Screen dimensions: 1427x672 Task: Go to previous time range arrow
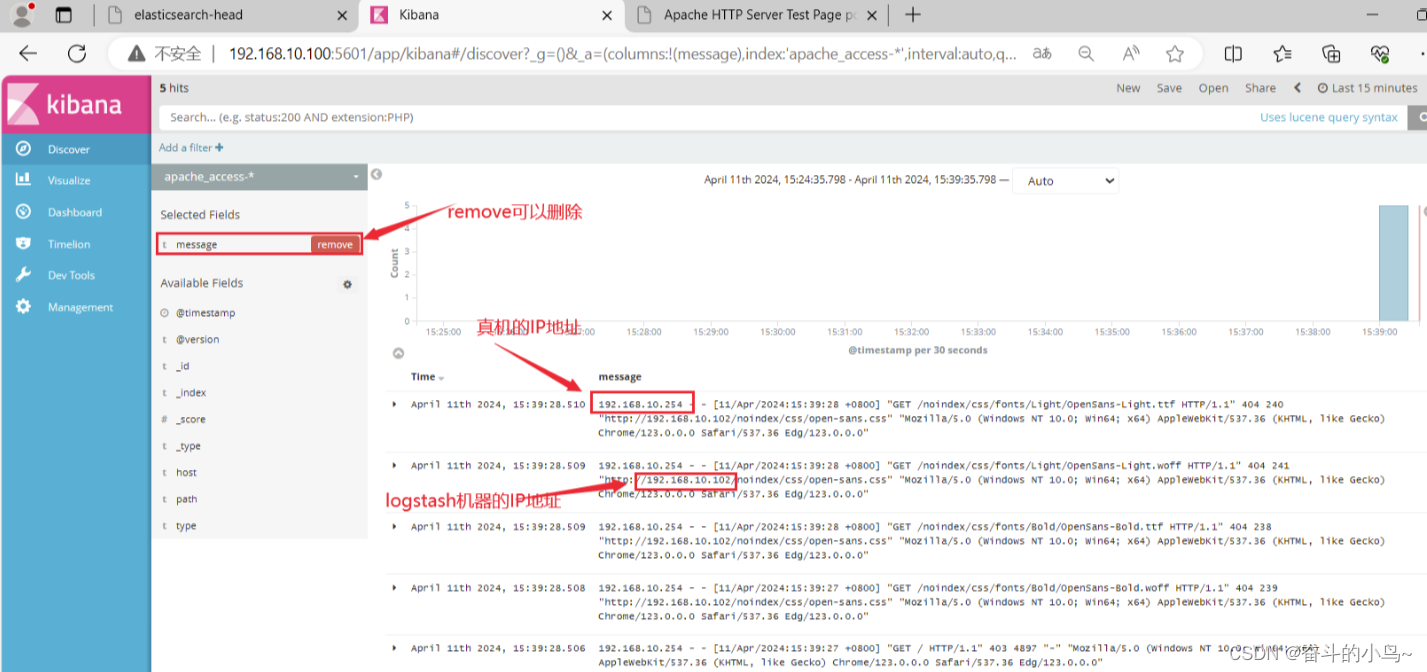[1298, 88]
